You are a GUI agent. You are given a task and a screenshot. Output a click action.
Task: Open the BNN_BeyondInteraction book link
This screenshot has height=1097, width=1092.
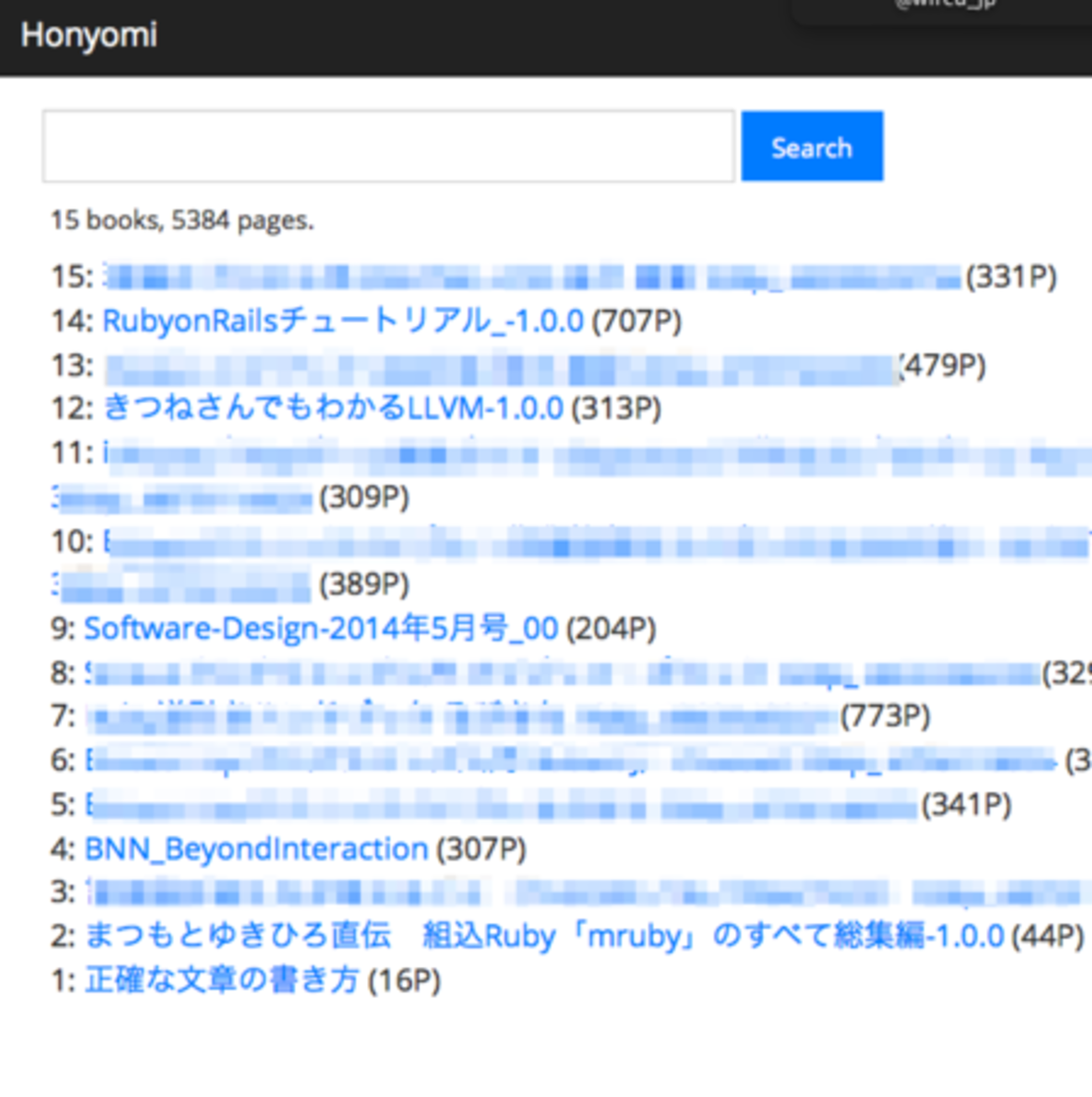[x=256, y=849]
